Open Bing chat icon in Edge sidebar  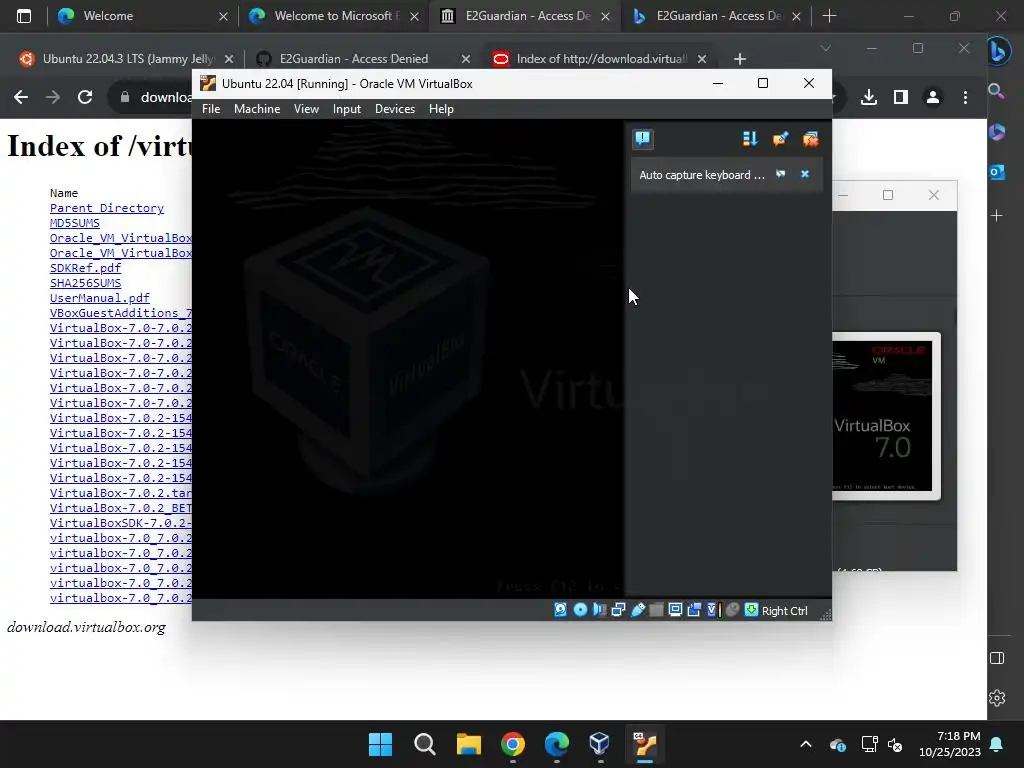tap(997, 52)
